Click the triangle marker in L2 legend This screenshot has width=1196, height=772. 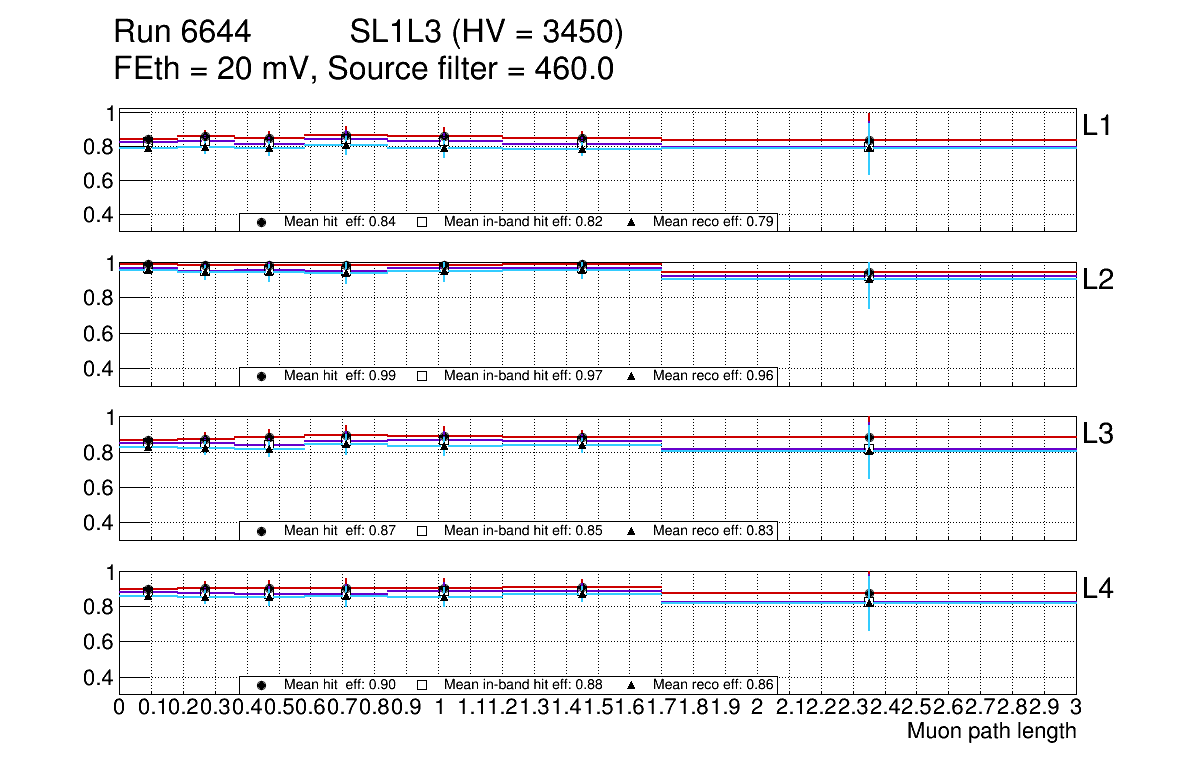coord(632,377)
